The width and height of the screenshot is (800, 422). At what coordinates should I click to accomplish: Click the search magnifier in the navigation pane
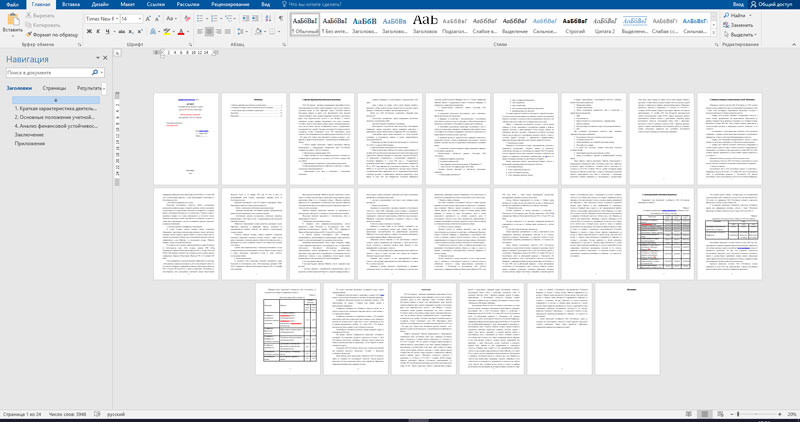(x=94, y=73)
